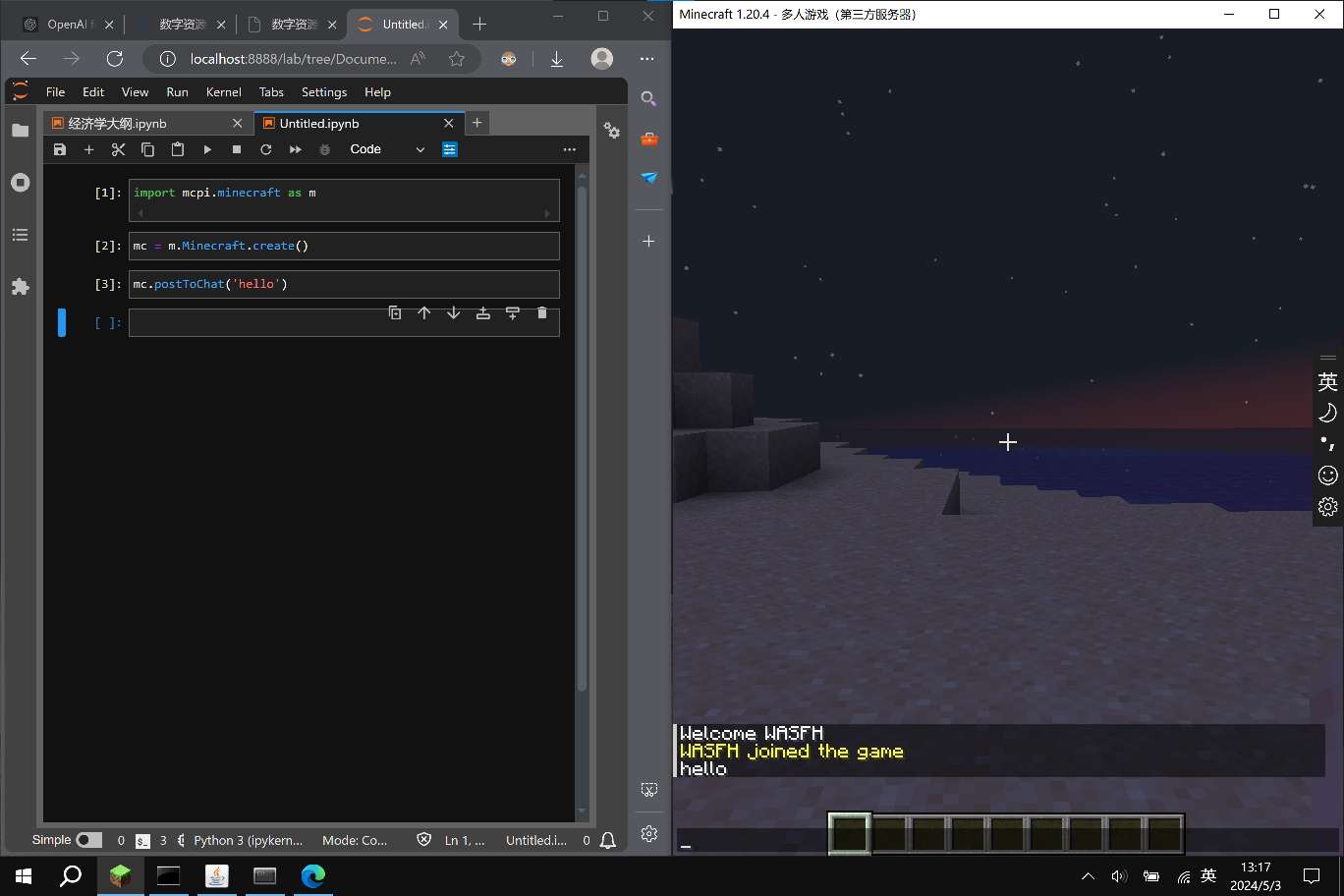Viewport: 1344px width, 896px height.
Task: Toggle the IME moon mode icon
Action: coord(1327,413)
